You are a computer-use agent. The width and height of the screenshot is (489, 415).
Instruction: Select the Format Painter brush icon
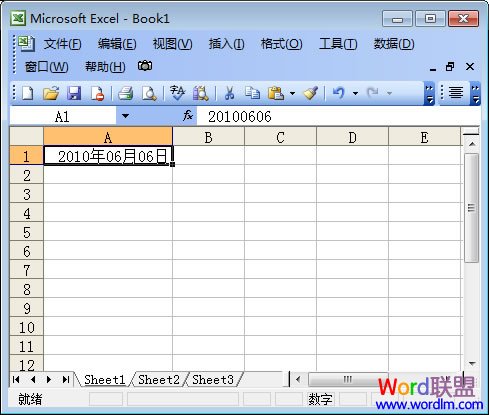pos(311,93)
